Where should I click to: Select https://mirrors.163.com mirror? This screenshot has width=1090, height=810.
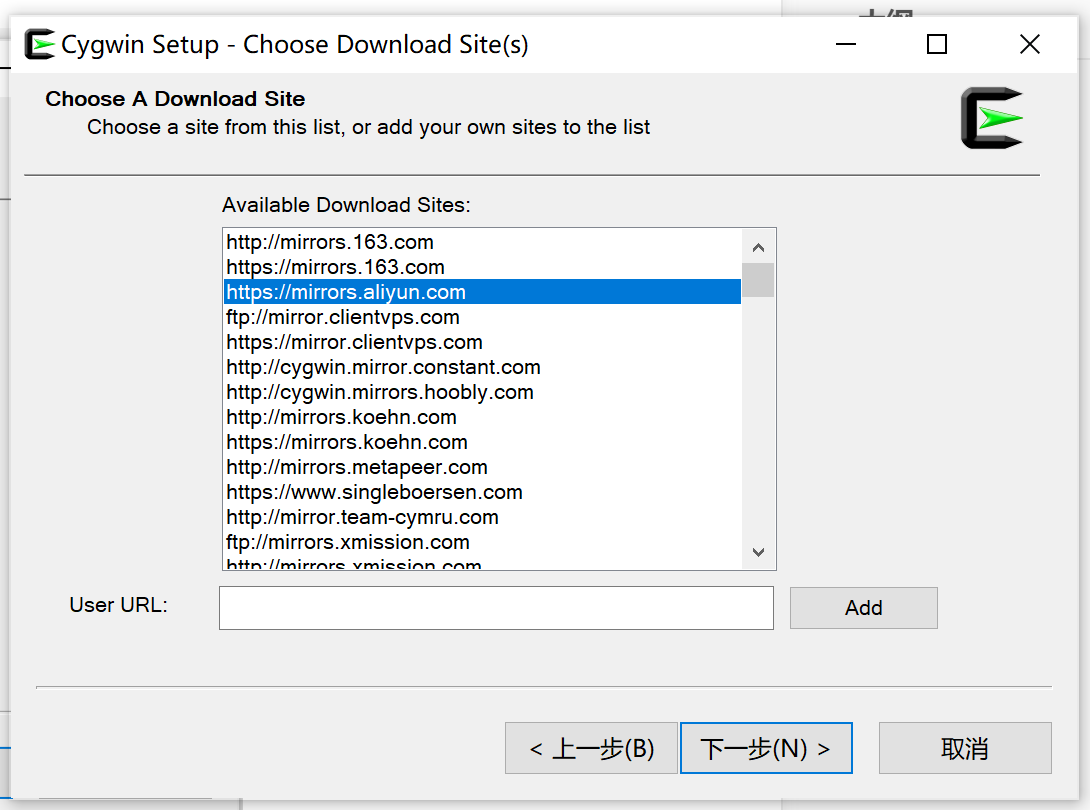click(x=482, y=267)
